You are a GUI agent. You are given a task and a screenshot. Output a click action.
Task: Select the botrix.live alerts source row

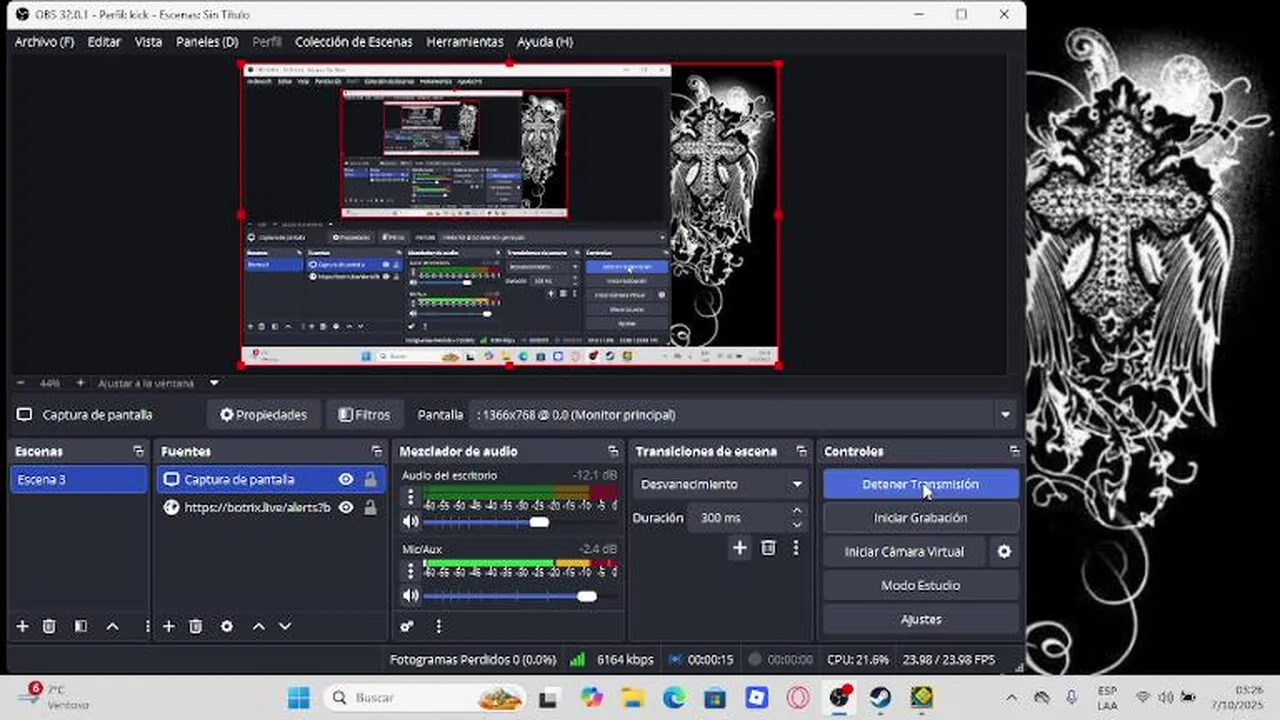[x=270, y=508]
